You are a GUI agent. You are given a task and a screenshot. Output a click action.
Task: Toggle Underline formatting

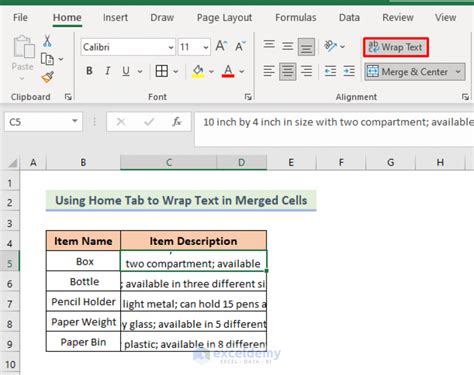pos(126,71)
